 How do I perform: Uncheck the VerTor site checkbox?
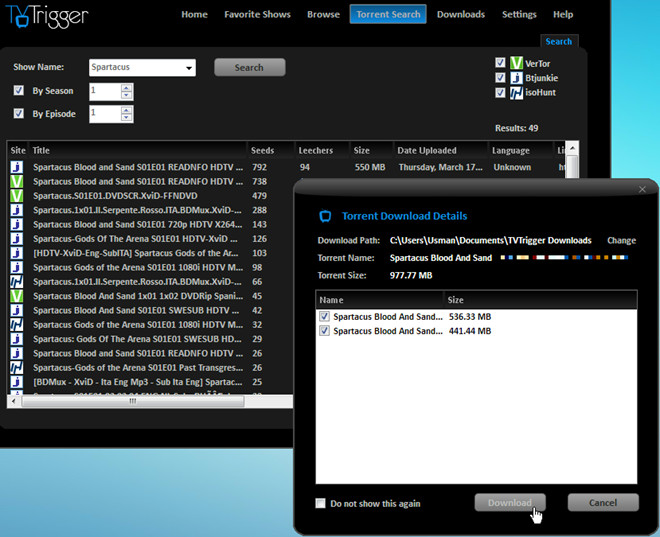(x=500, y=63)
